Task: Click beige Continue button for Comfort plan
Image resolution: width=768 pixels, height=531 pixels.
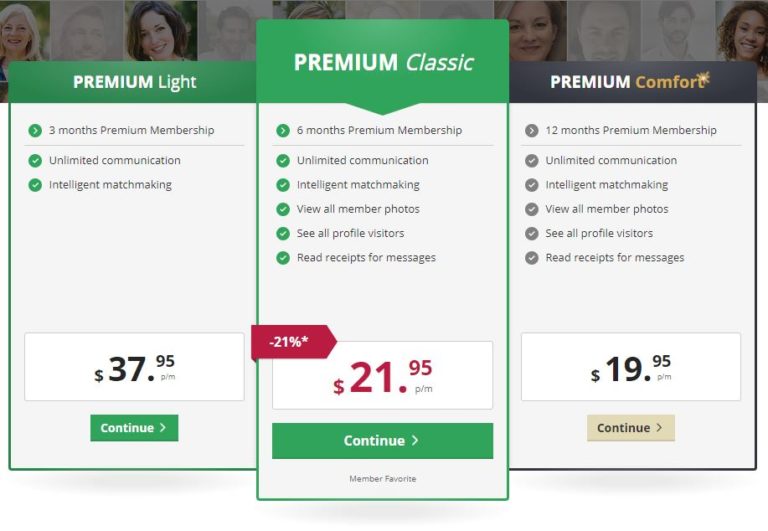Action: tap(631, 428)
